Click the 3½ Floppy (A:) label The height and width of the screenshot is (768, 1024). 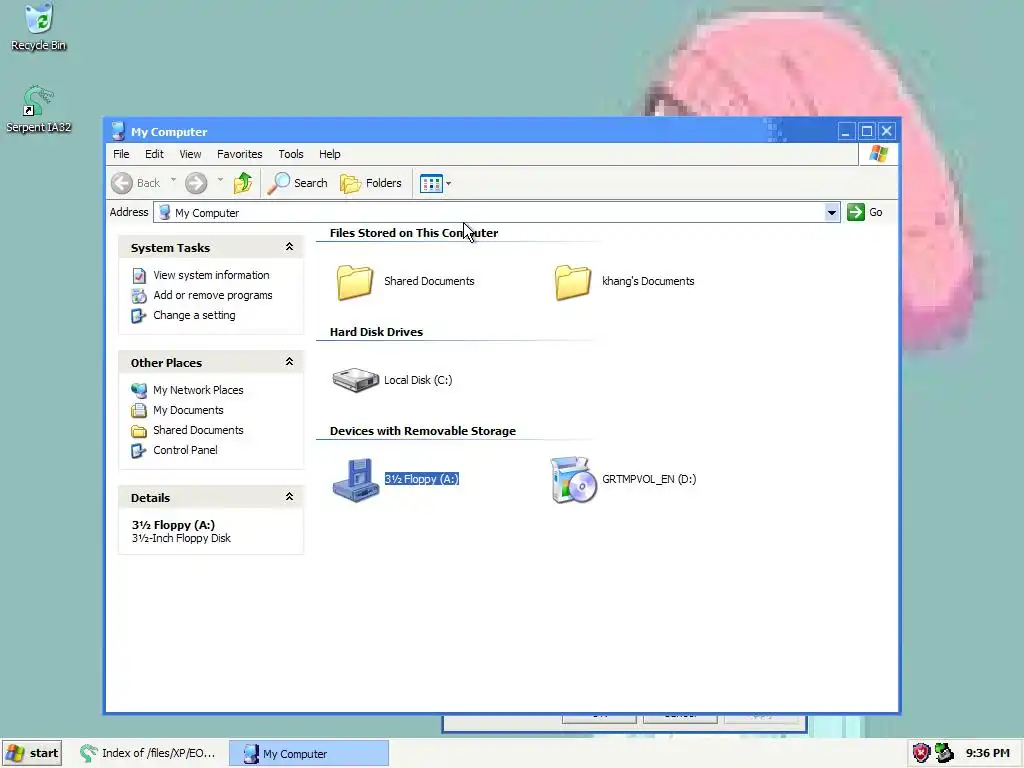[422, 479]
